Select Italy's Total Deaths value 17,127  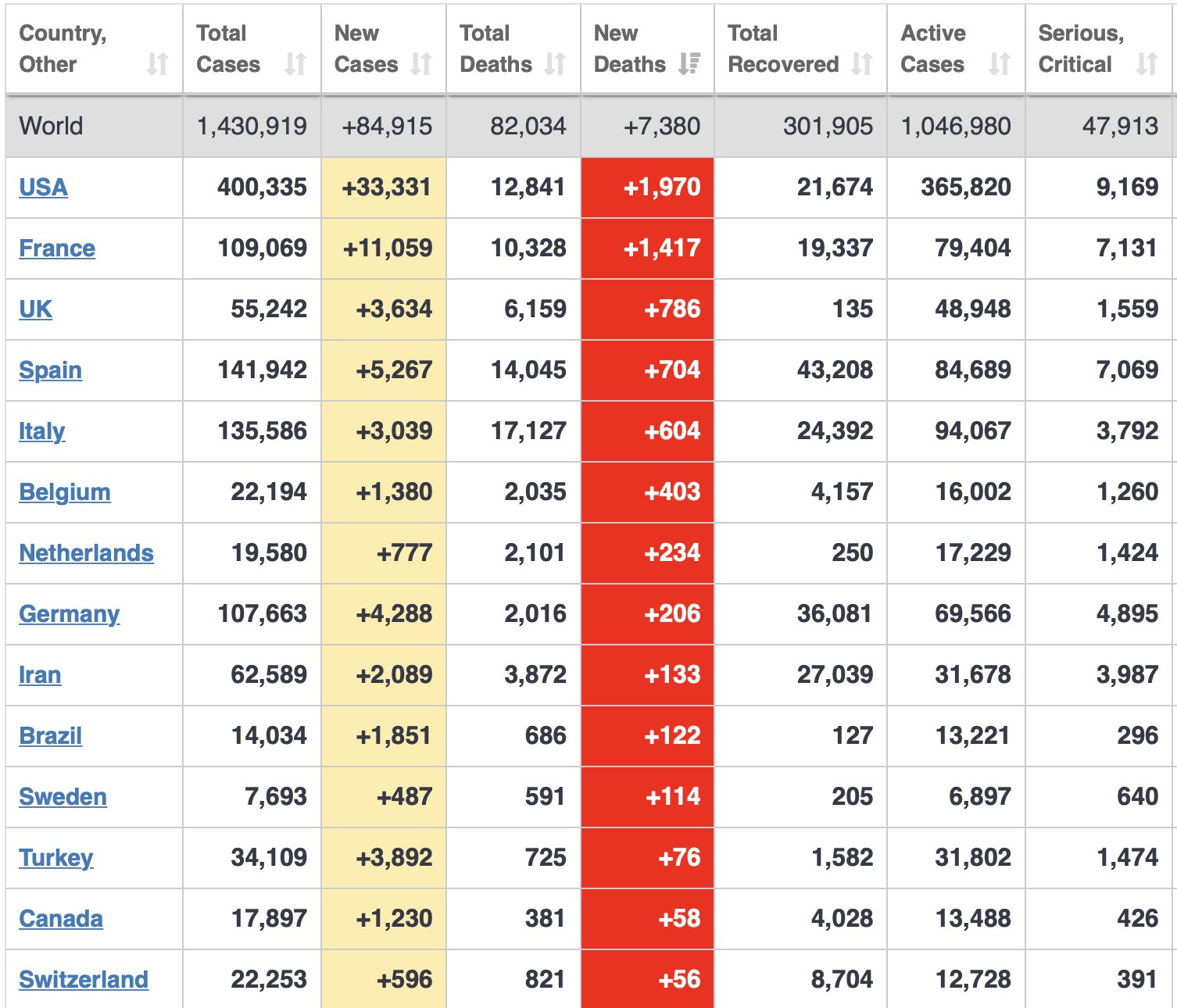pos(528,431)
